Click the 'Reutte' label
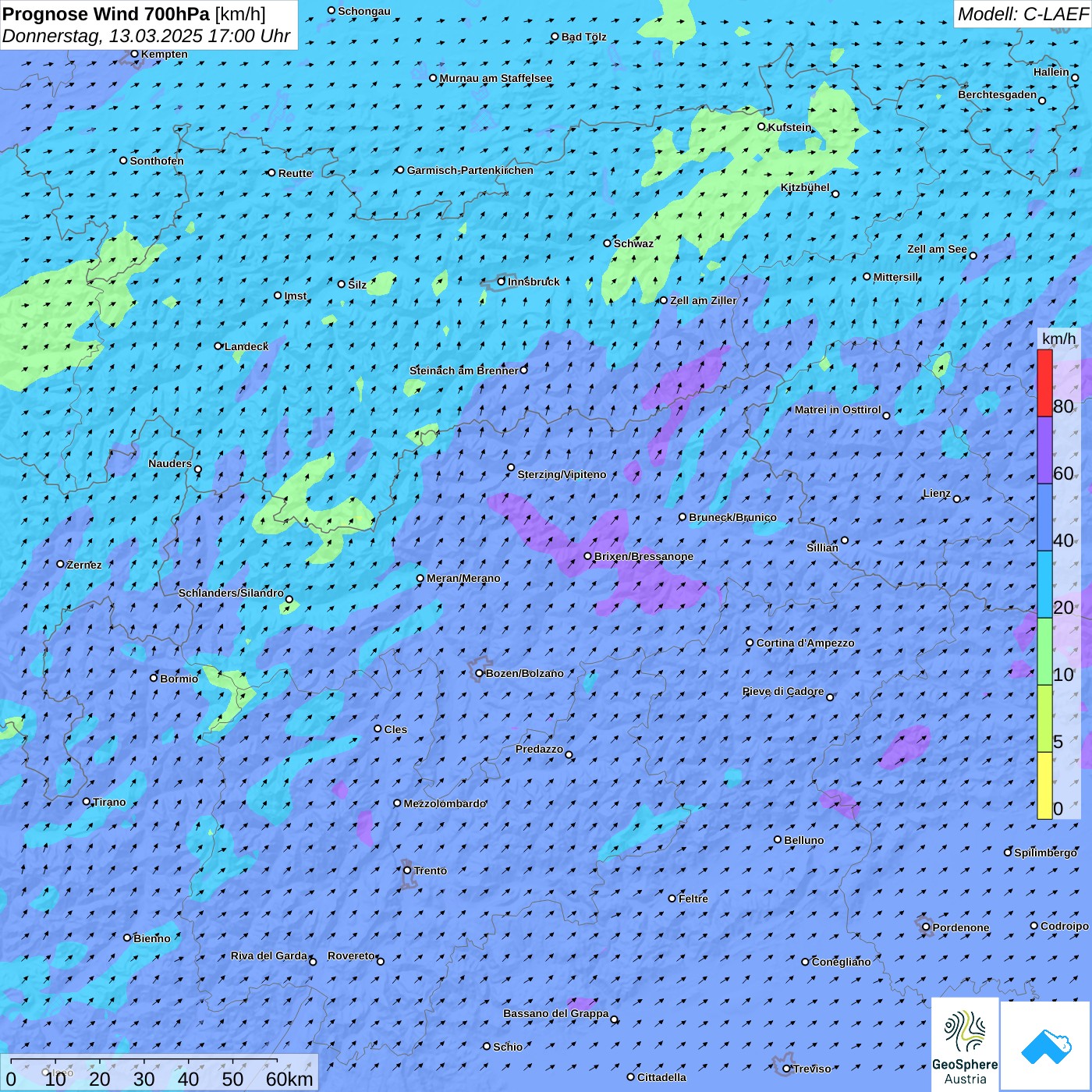The width and height of the screenshot is (1092, 1092). pos(296,173)
